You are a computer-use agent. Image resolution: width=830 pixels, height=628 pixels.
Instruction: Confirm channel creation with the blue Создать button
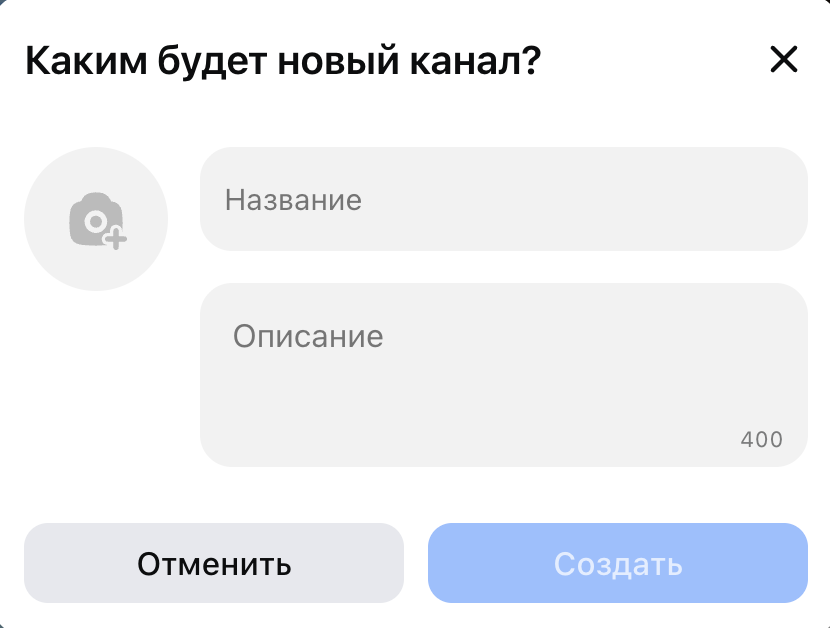[x=617, y=564]
